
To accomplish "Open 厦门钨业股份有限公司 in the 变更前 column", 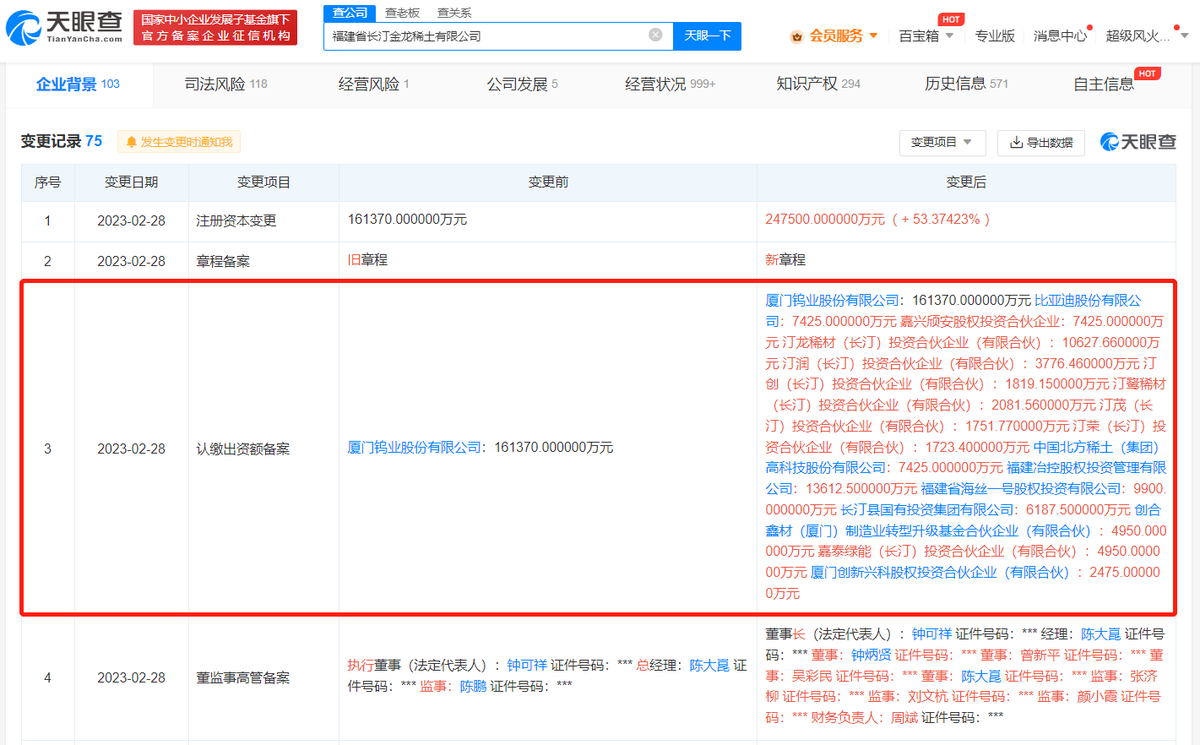I will tap(415, 448).
